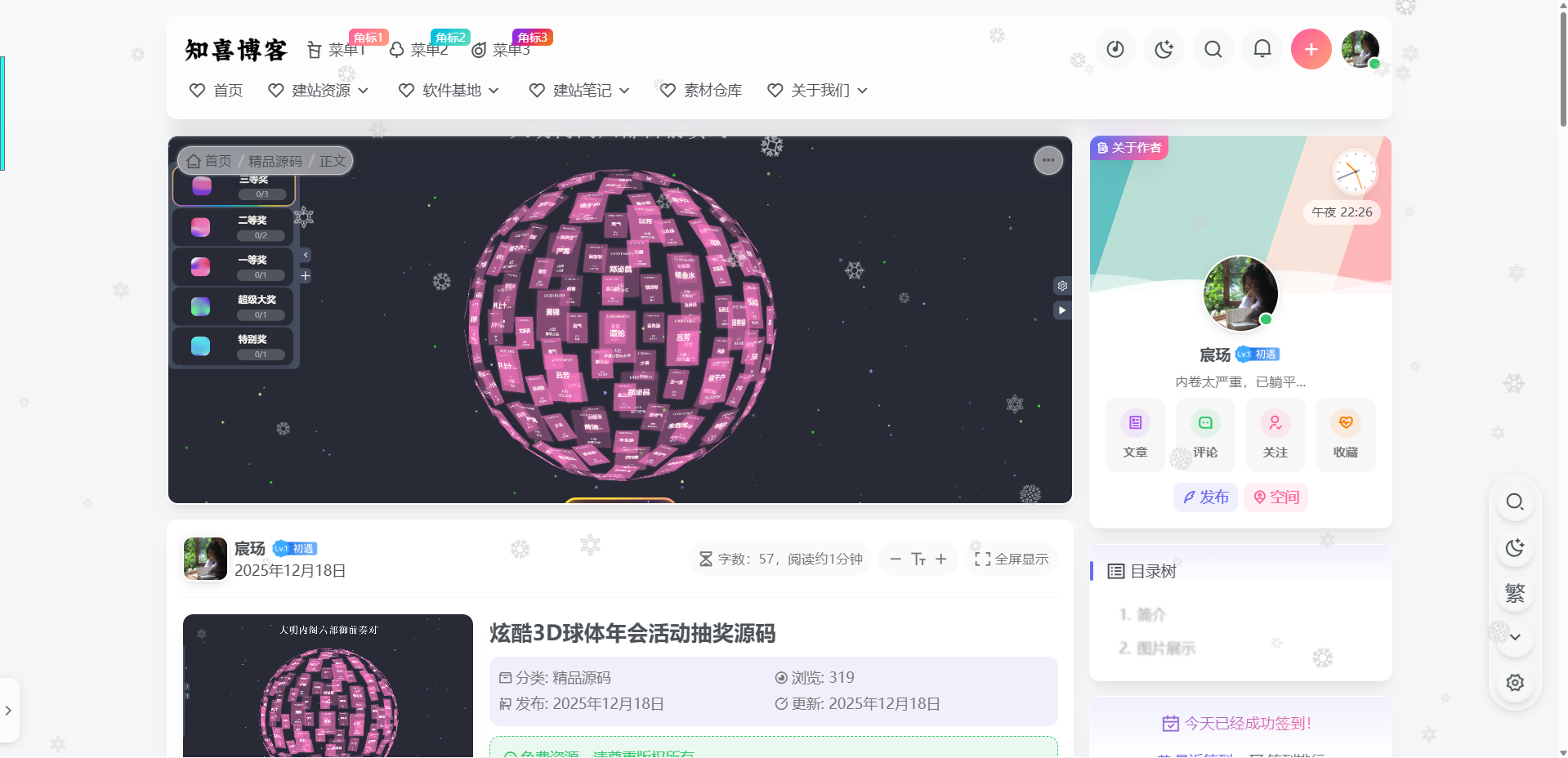1568x758 pixels.
Task: Click the three-dot more button on banner
Action: coord(1048,160)
